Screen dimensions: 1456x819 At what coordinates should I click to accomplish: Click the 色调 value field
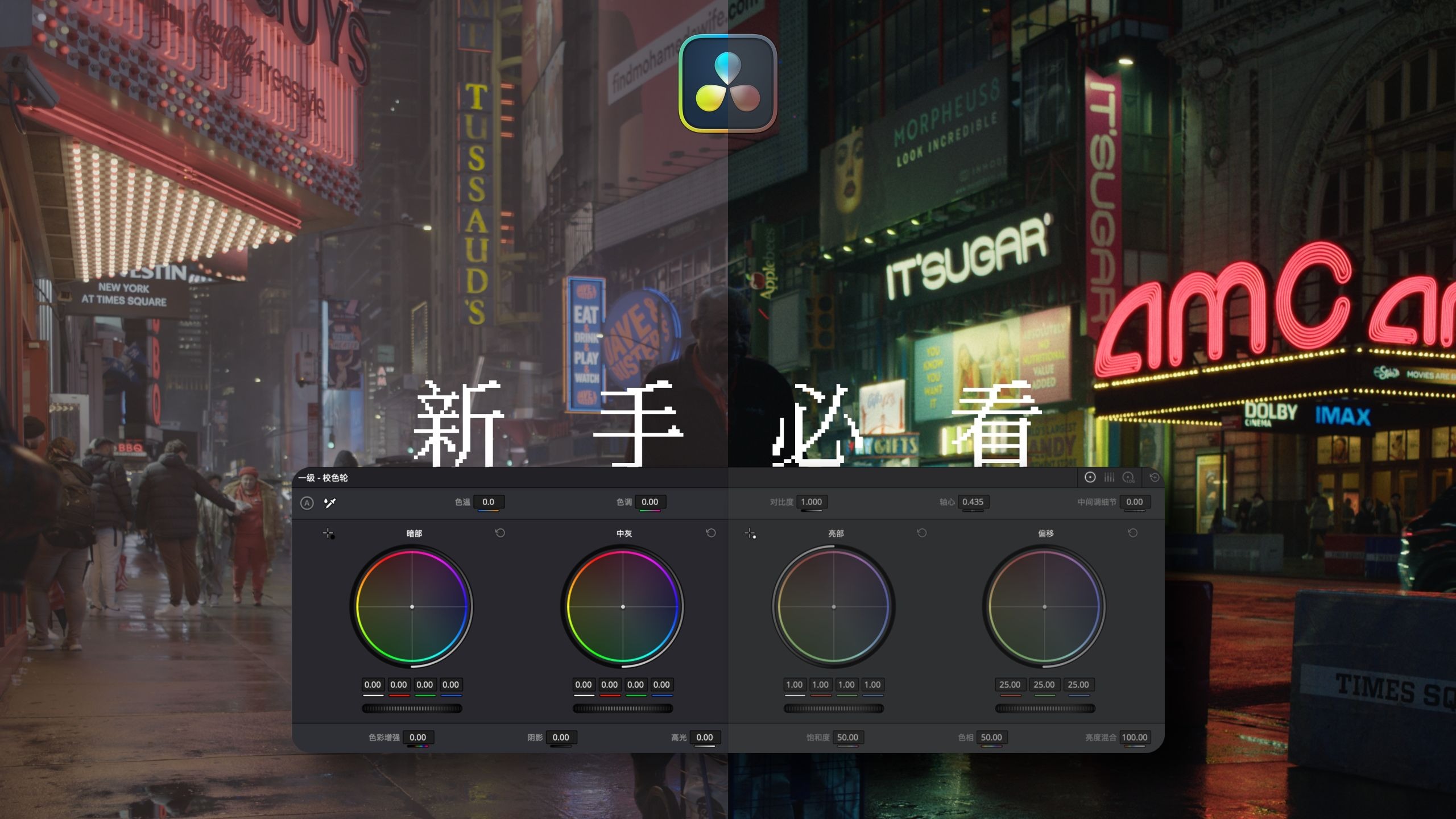(650, 502)
